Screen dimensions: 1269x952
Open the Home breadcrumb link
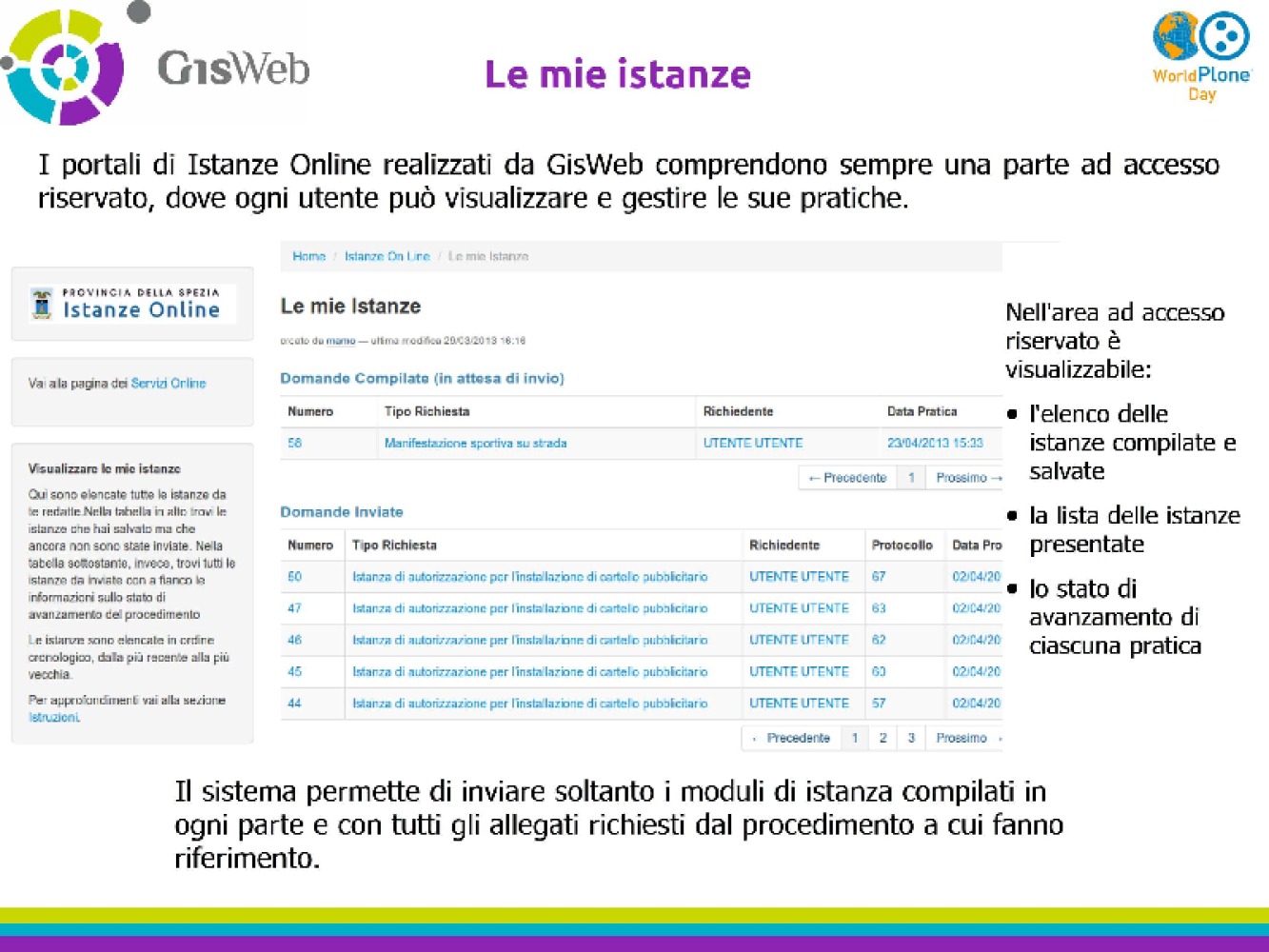tap(308, 257)
